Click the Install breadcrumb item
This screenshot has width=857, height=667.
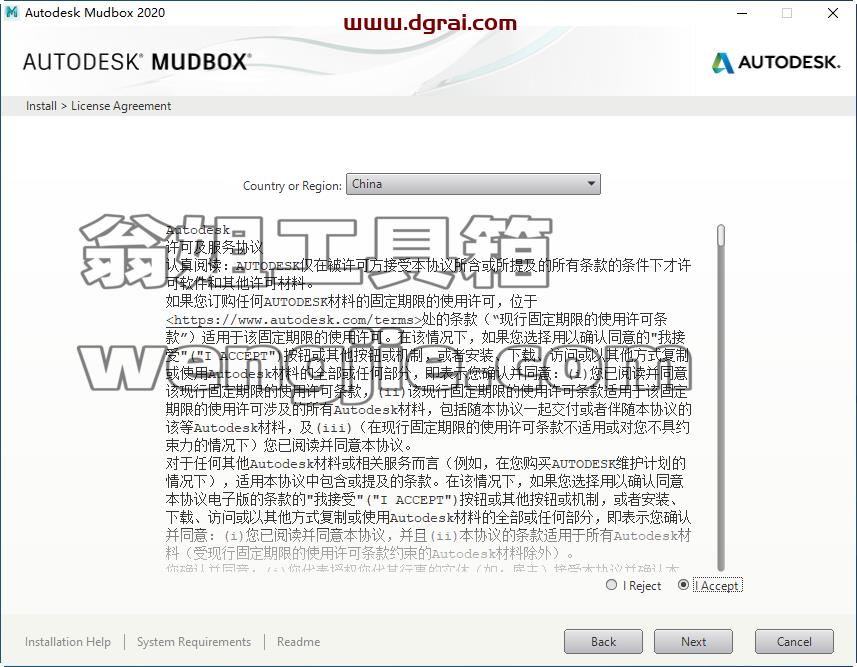tap(41, 106)
